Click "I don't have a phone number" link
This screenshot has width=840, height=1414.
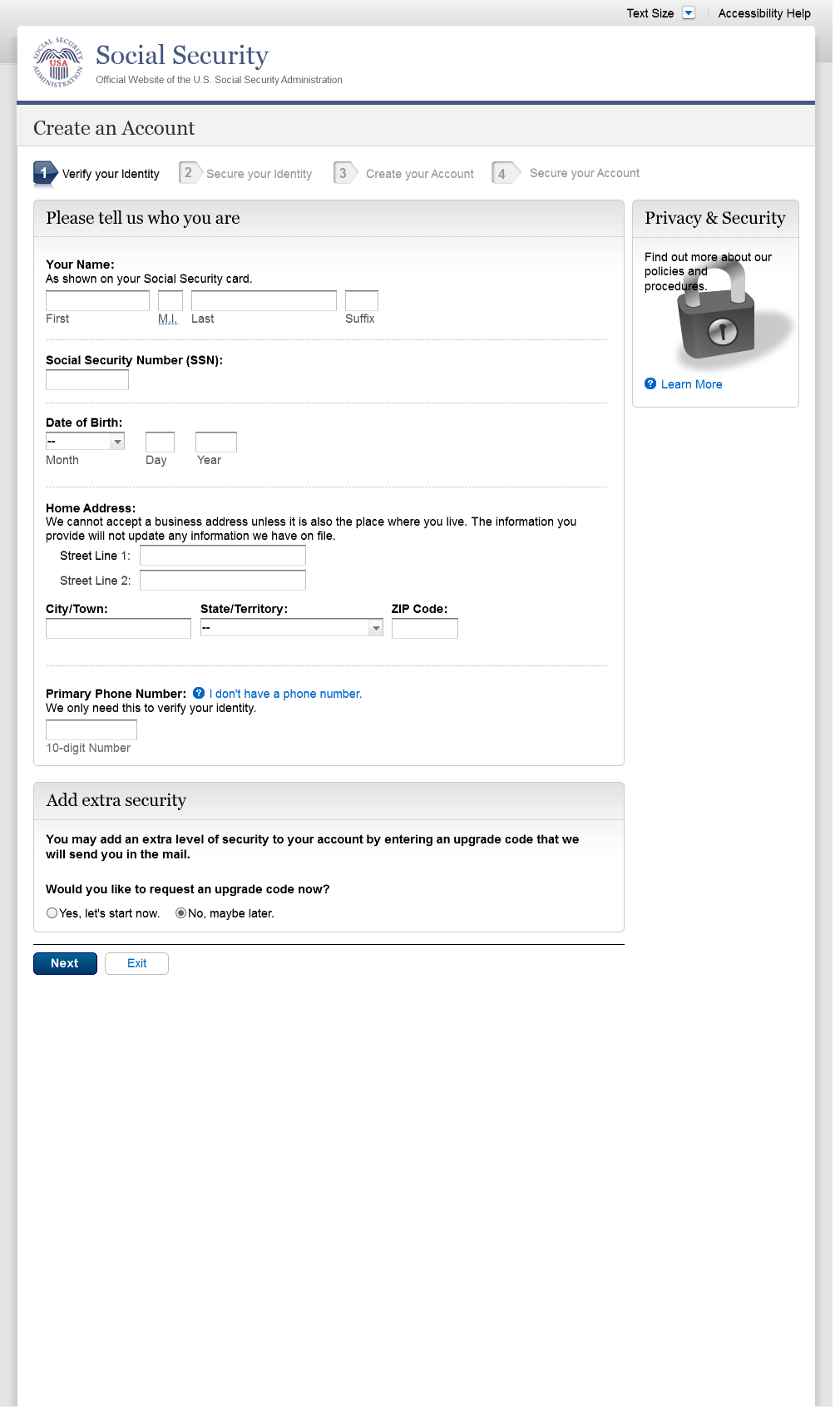[285, 694]
